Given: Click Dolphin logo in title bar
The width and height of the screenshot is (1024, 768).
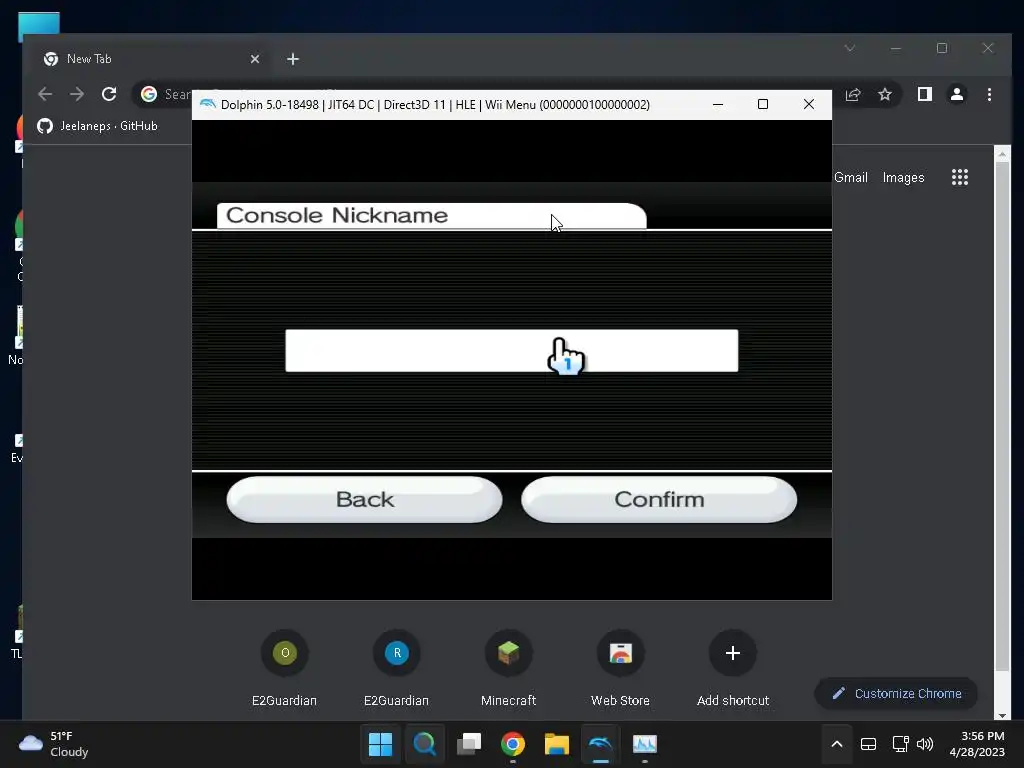Looking at the screenshot, I should point(208,104).
